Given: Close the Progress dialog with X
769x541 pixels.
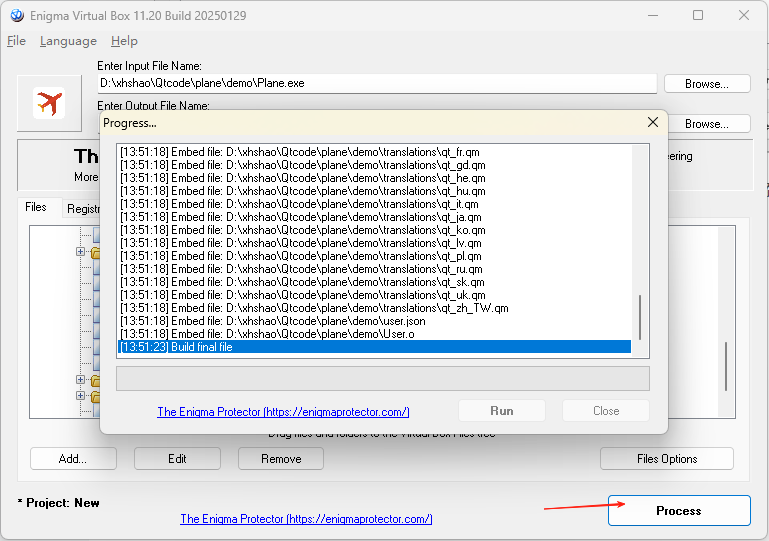Looking at the screenshot, I should tap(653, 122).
